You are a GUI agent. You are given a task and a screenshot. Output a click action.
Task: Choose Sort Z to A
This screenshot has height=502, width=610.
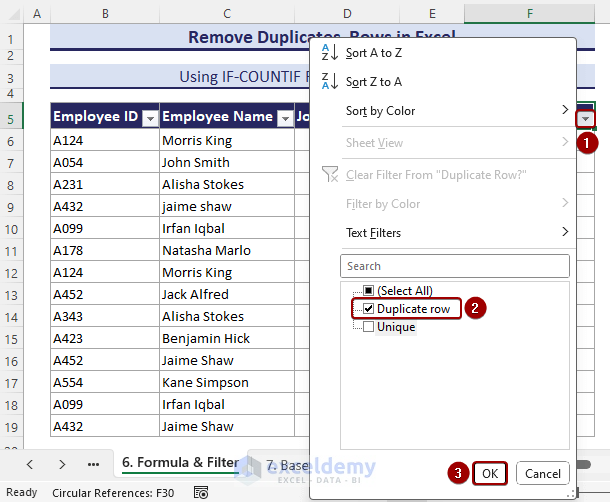click(374, 82)
